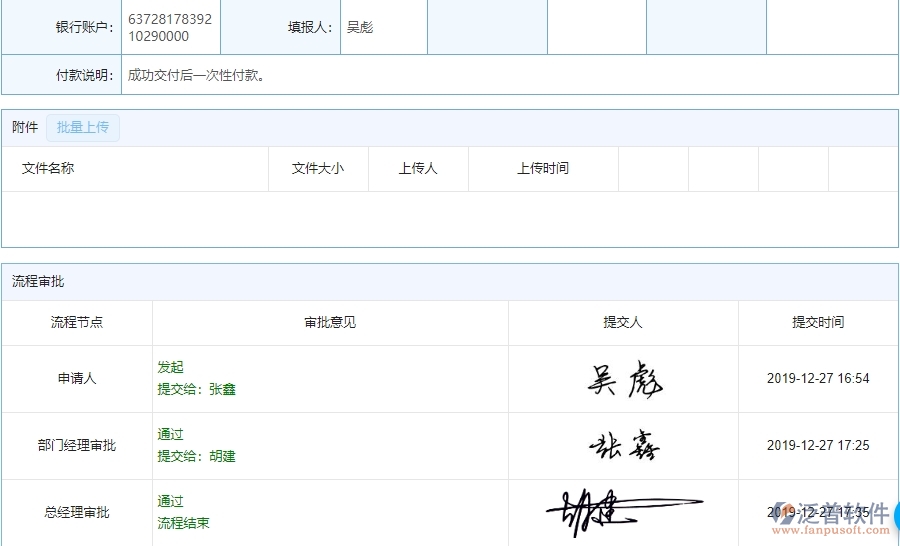The height and width of the screenshot is (546, 900).
Task: Click 通过 in the 总经理审批 row
Action: point(170,501)
